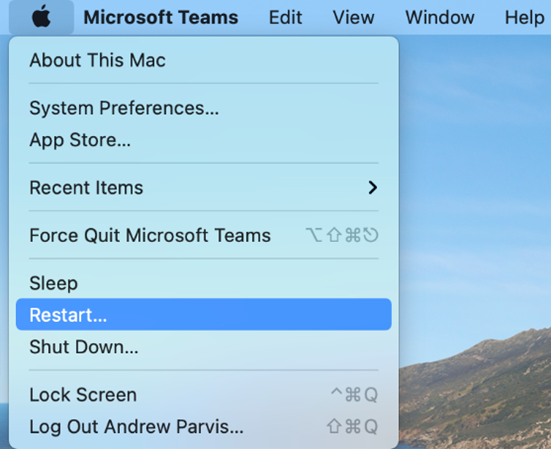The width and height of the screenshot is (551, 449).
Task: Click the Force Quit keyboard shortcut glyphs
Action: 342,235
